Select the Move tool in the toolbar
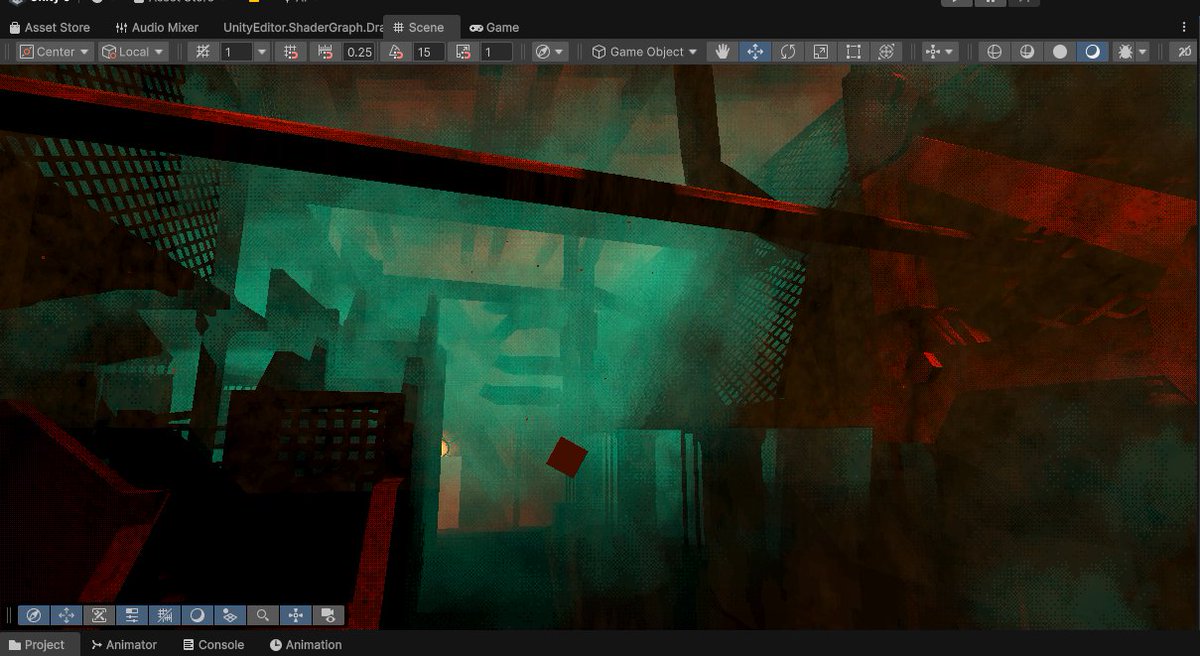 [754, 51]
